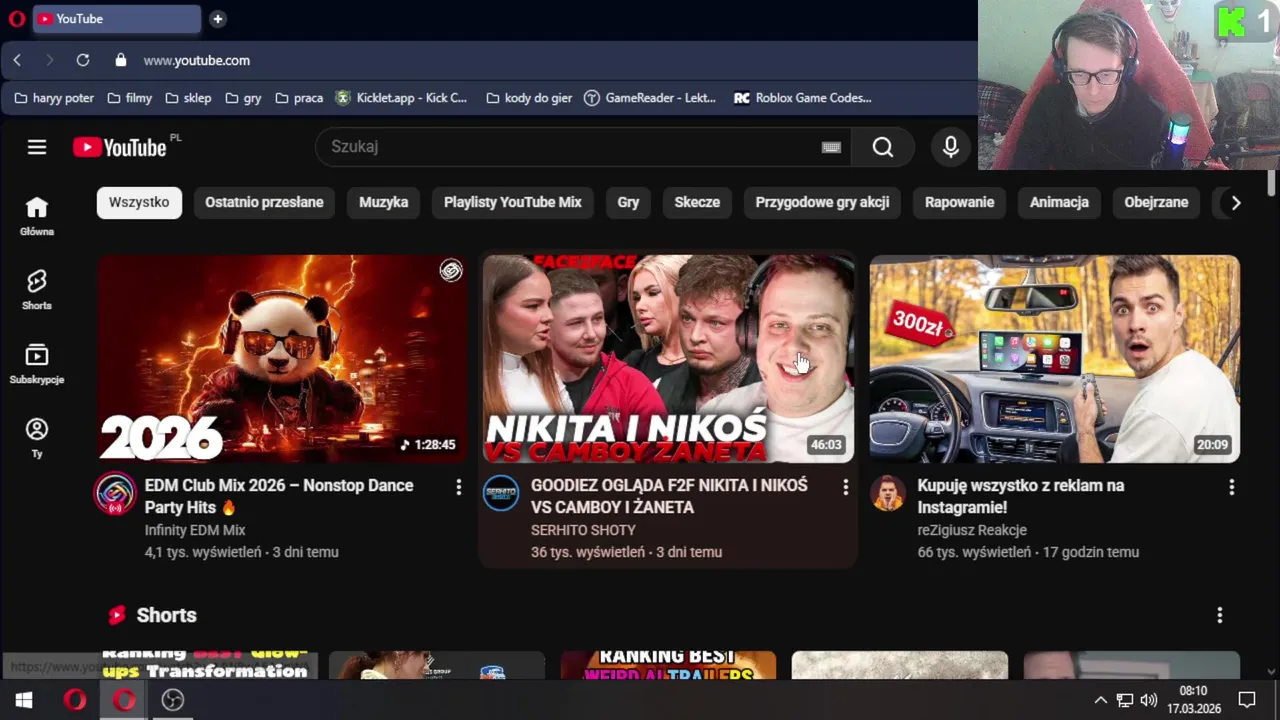Select the Przygodowe gry akcji chip
Image resolution: width=1280 pixels, height=720 pixels.
pos(822,202)
